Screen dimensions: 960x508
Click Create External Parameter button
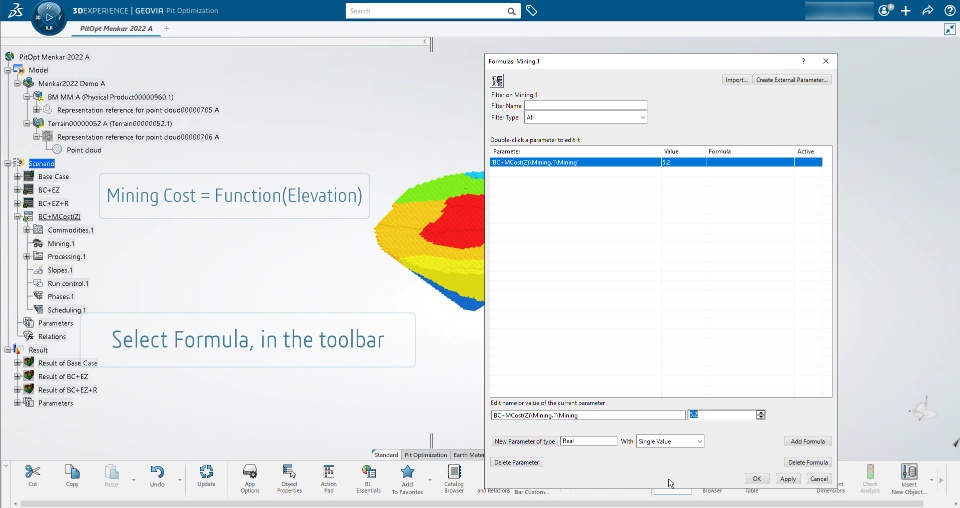pyautogui.click(x=792, y=80)
